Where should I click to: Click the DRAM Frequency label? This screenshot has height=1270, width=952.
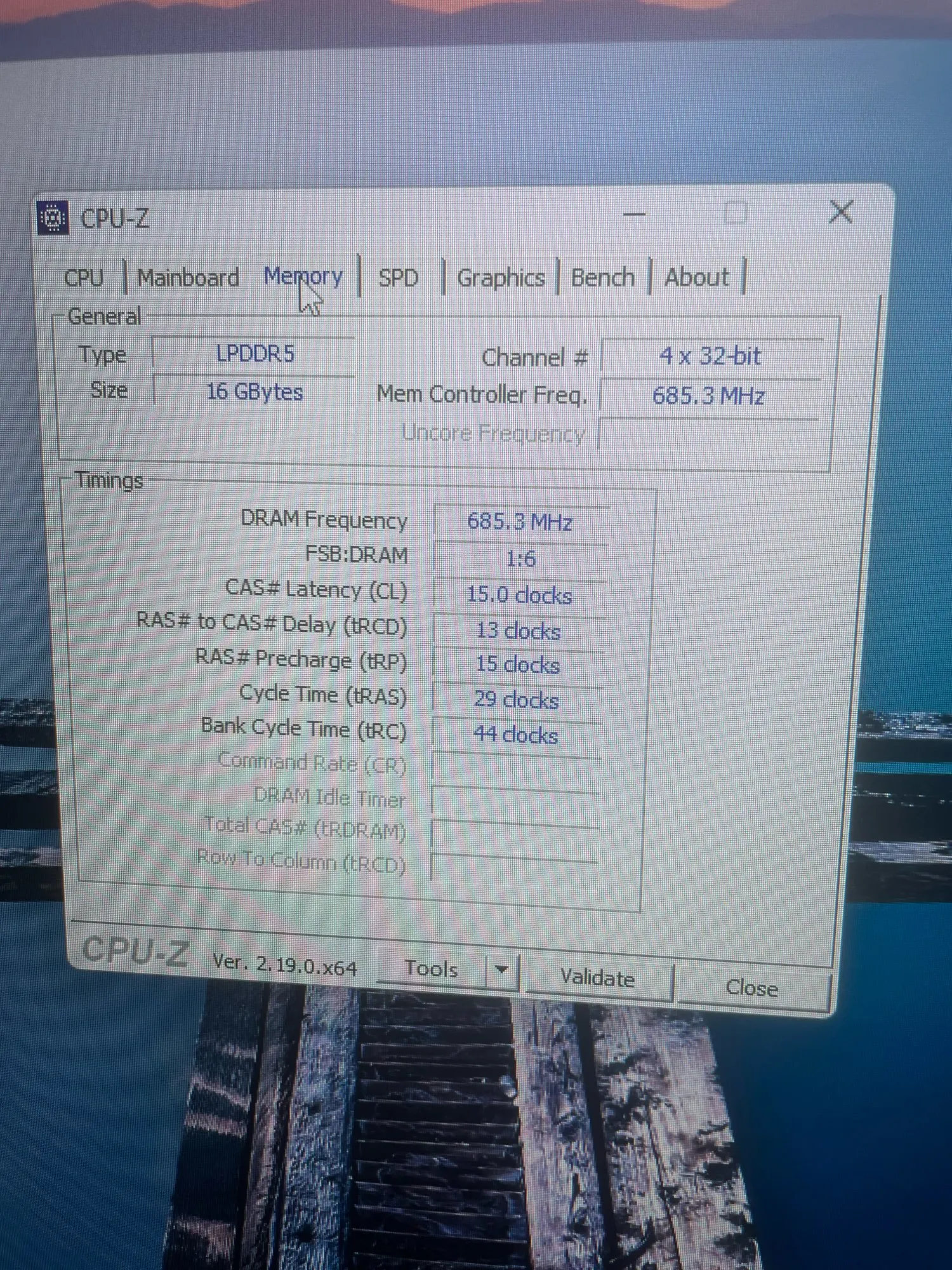coord(324,520)
